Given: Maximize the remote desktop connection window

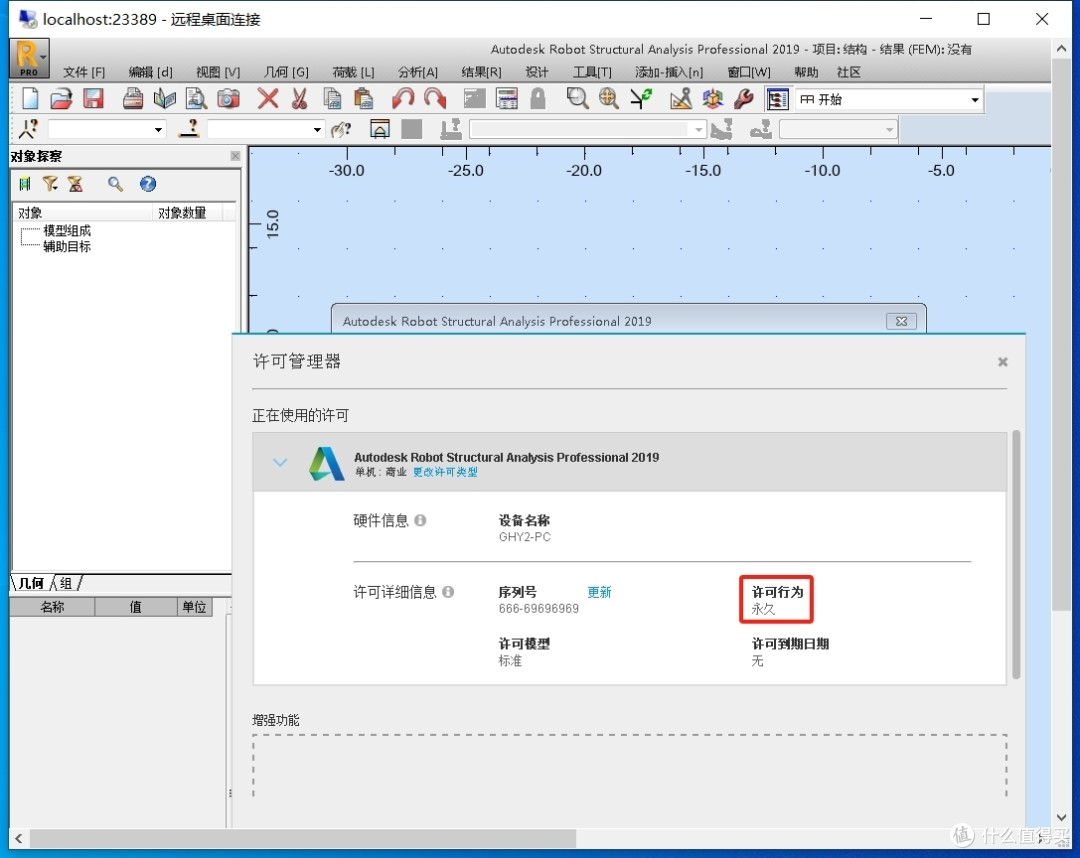Looking at the screenshot, I should tap(984, 19).
